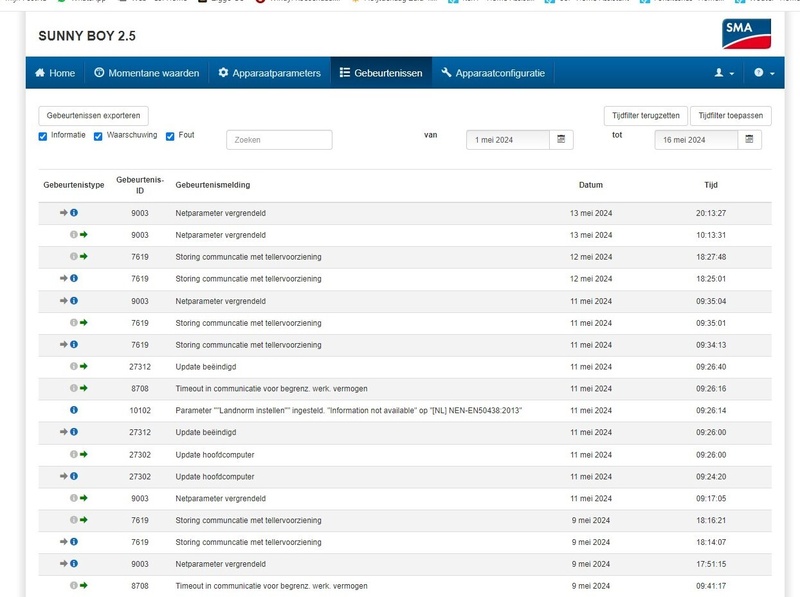Open the calendar picker for 'tot' date
The image size is (800, 597).
click(749, 140)
